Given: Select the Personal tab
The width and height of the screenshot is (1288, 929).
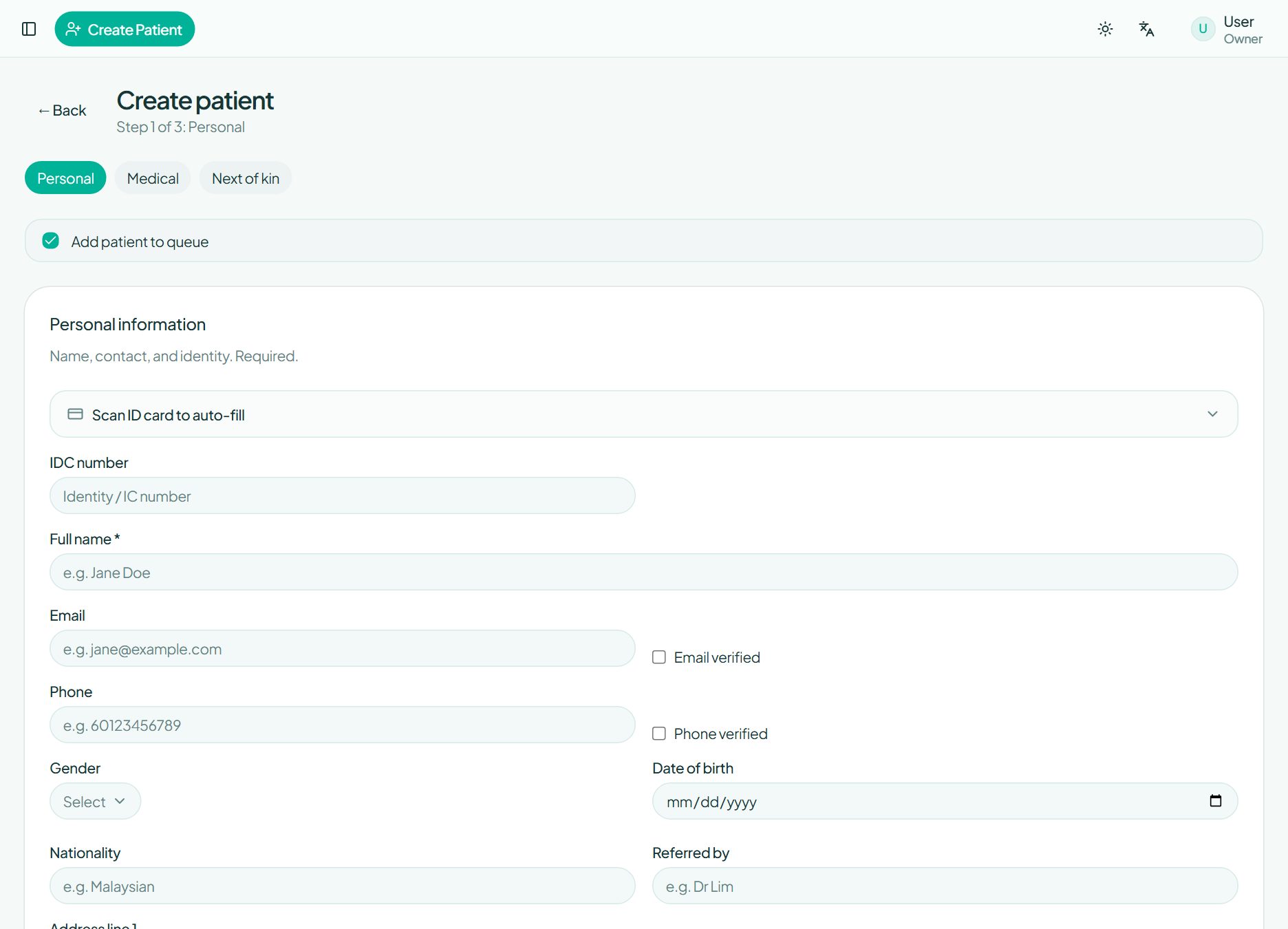Looking at the screenshot, I should tap(65, 178).
